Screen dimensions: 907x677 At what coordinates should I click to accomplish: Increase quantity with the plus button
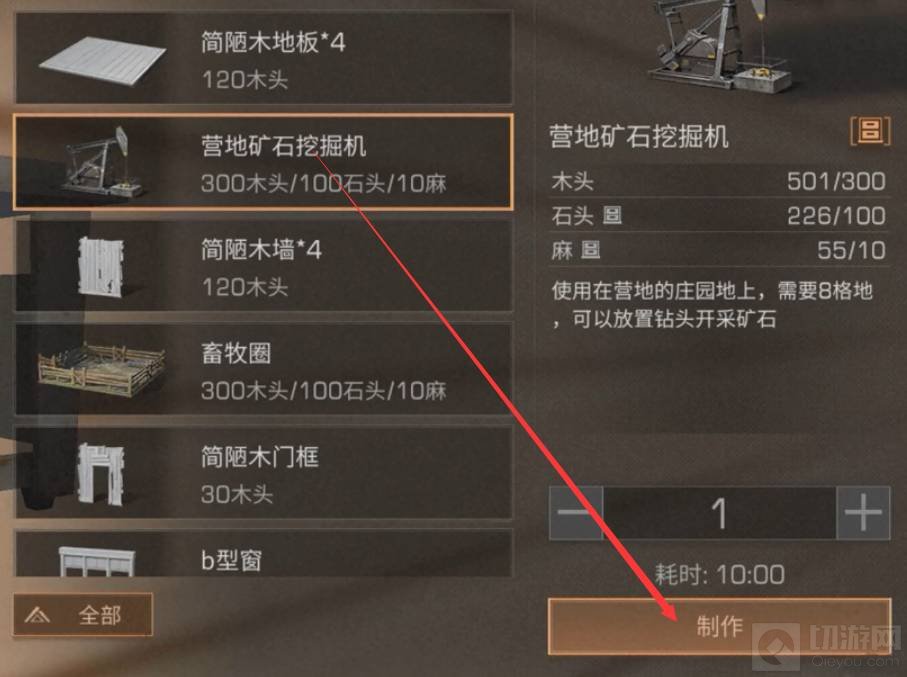click(863, 513)
